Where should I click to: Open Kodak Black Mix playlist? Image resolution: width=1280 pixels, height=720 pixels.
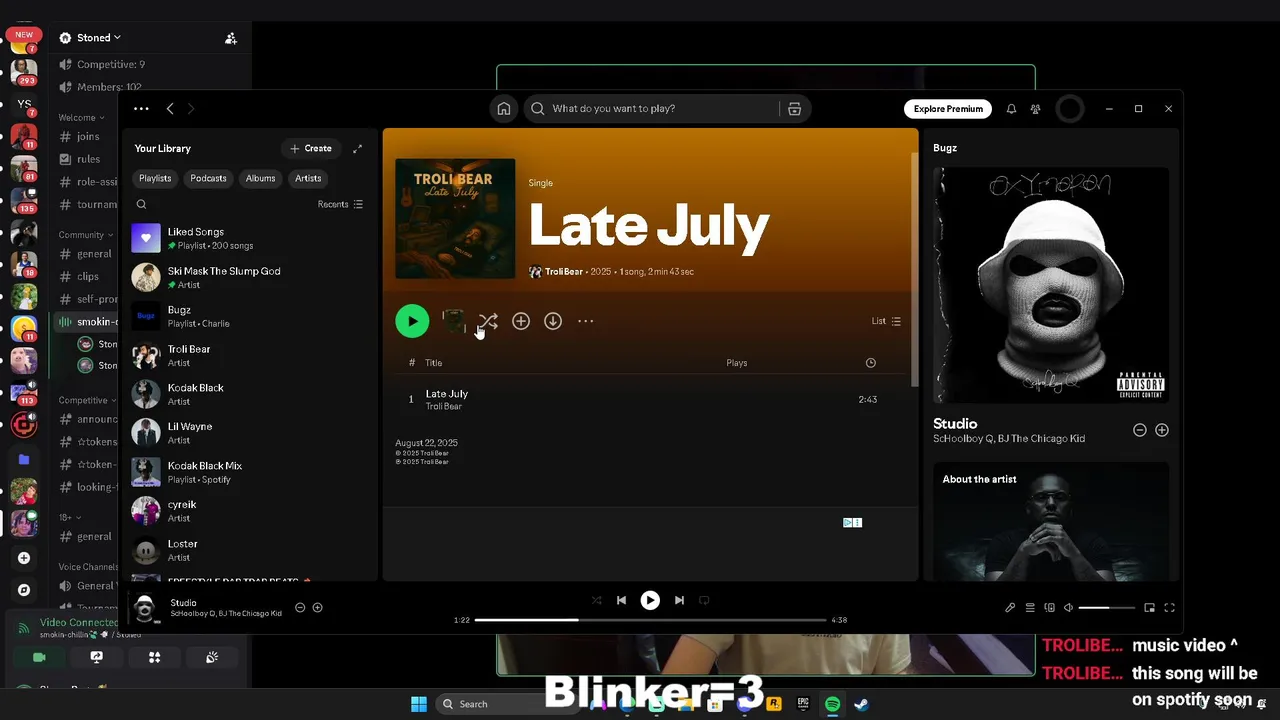(250, 472)
